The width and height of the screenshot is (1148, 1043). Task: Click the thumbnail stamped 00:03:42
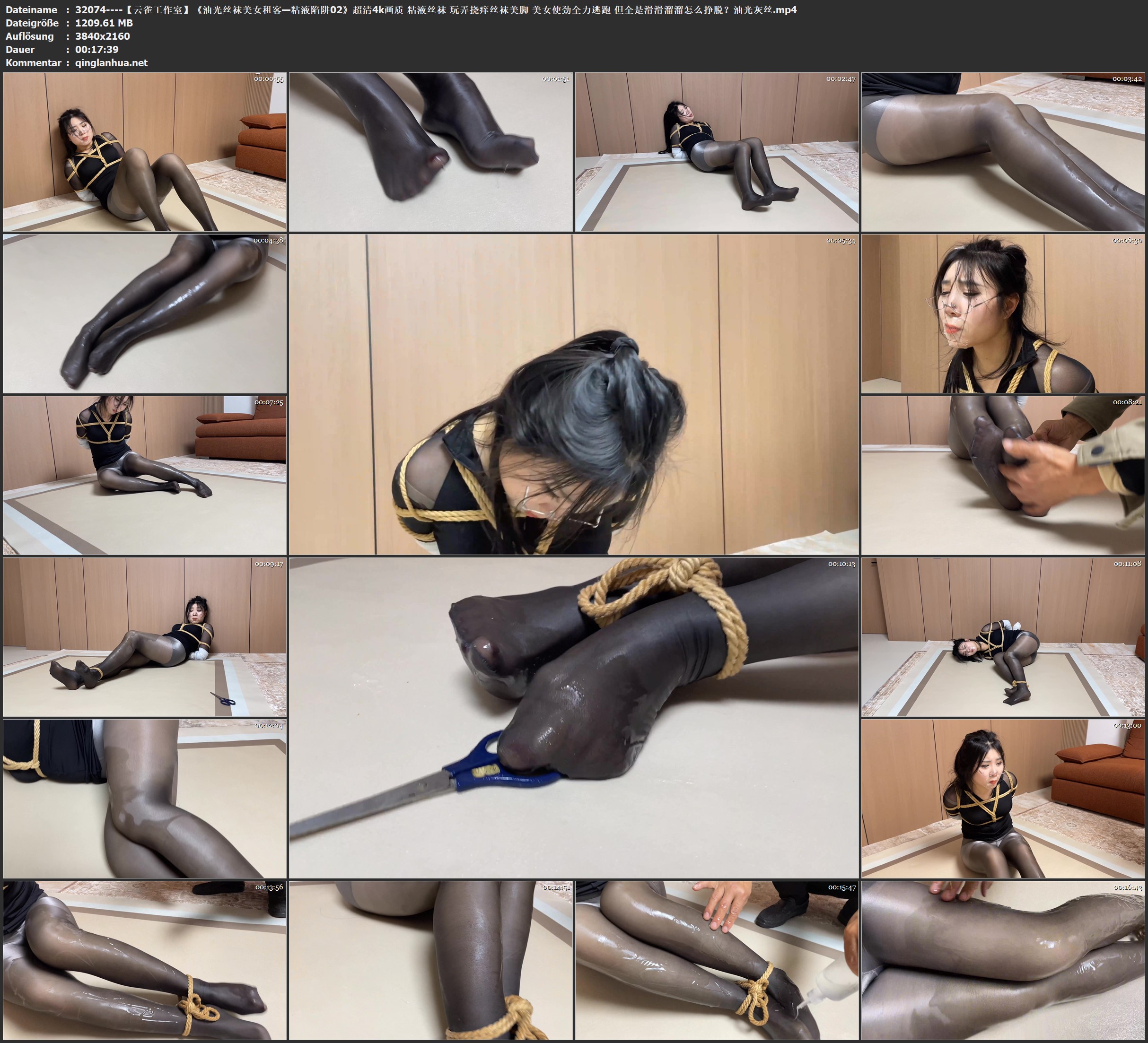tap(1003, 152)
